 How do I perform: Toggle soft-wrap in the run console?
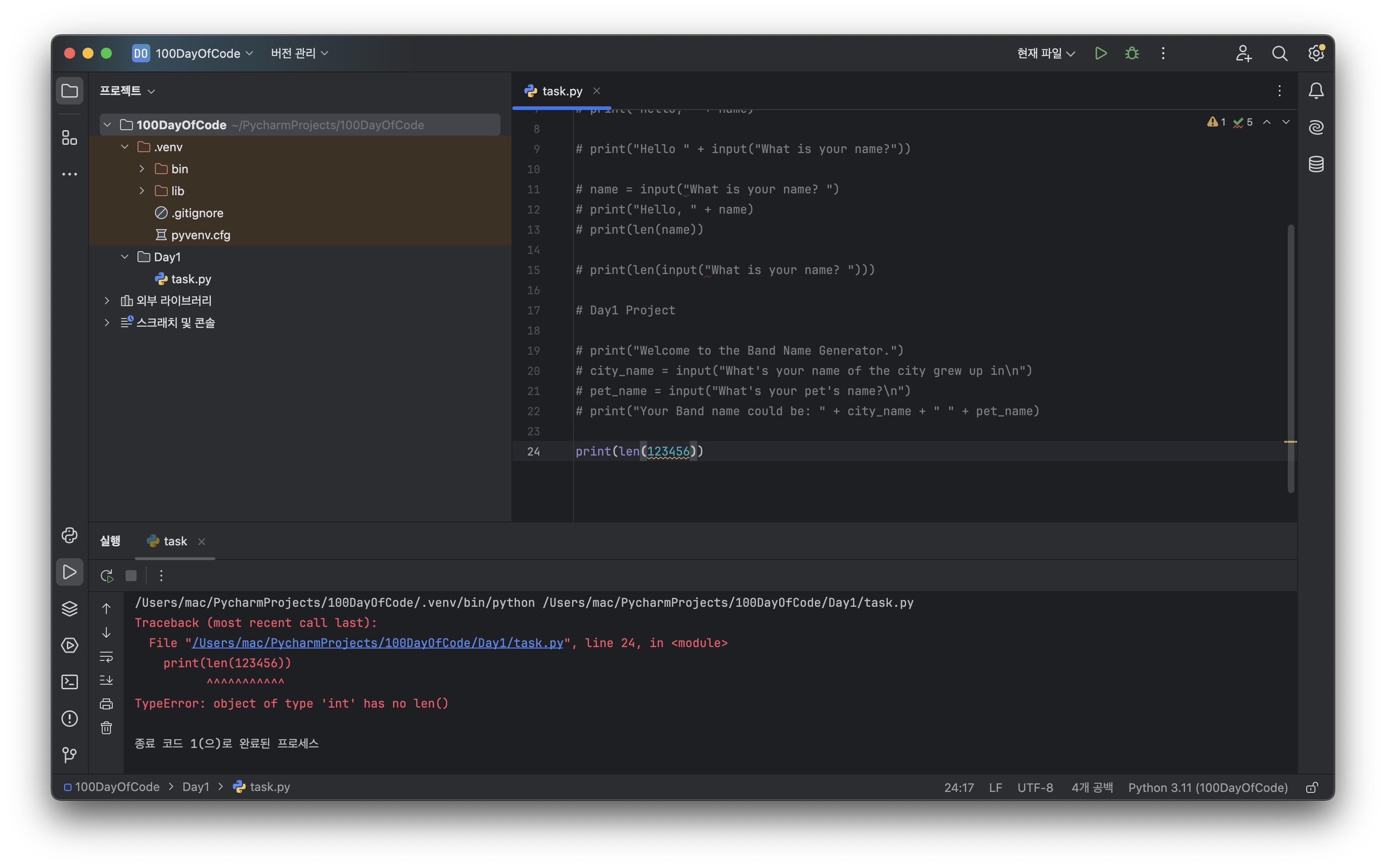pos(106,656)
